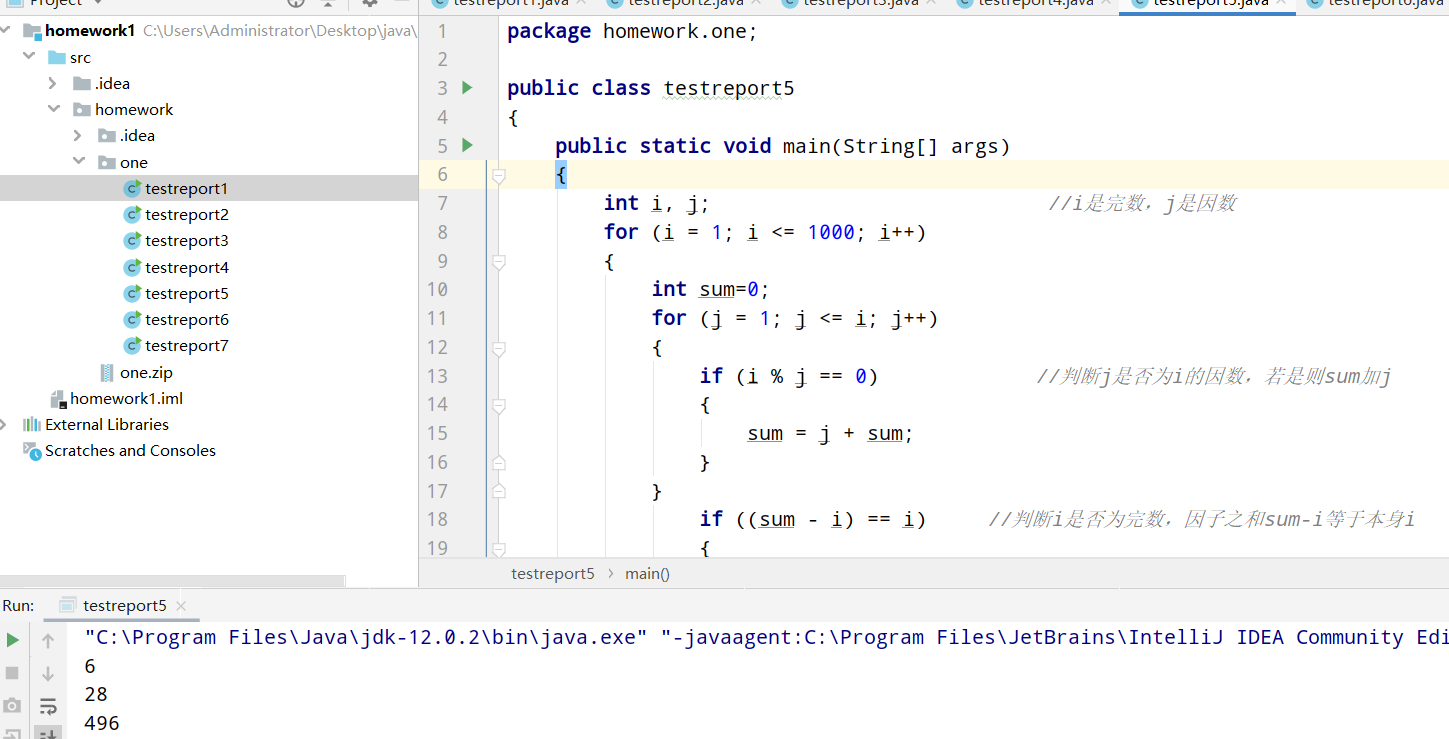Stop the running process in the Run panel
Viewport: 1449px width, 739px height.
tap(13, 673)
